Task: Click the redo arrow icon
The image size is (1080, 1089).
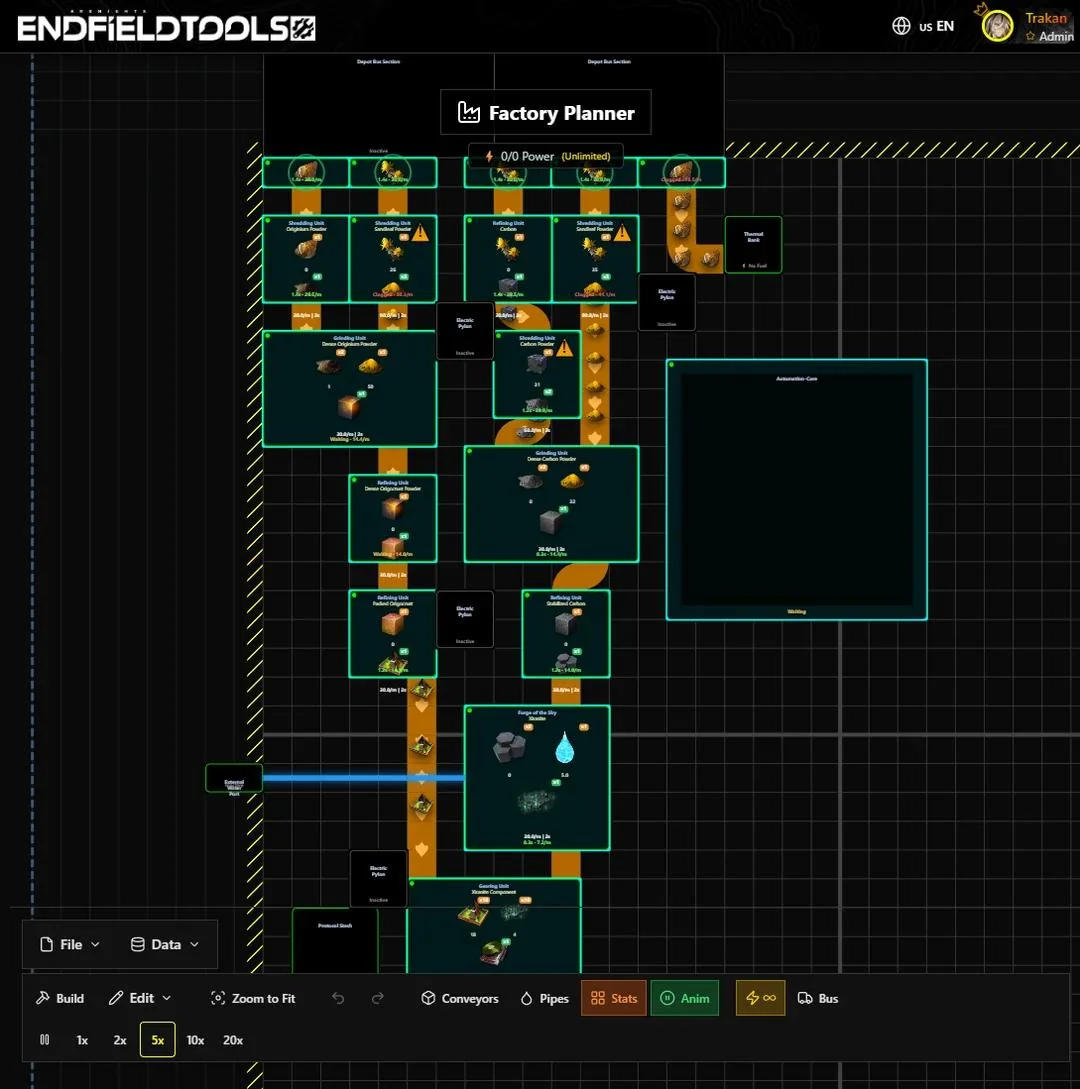Action: click(x=377, y=998)
